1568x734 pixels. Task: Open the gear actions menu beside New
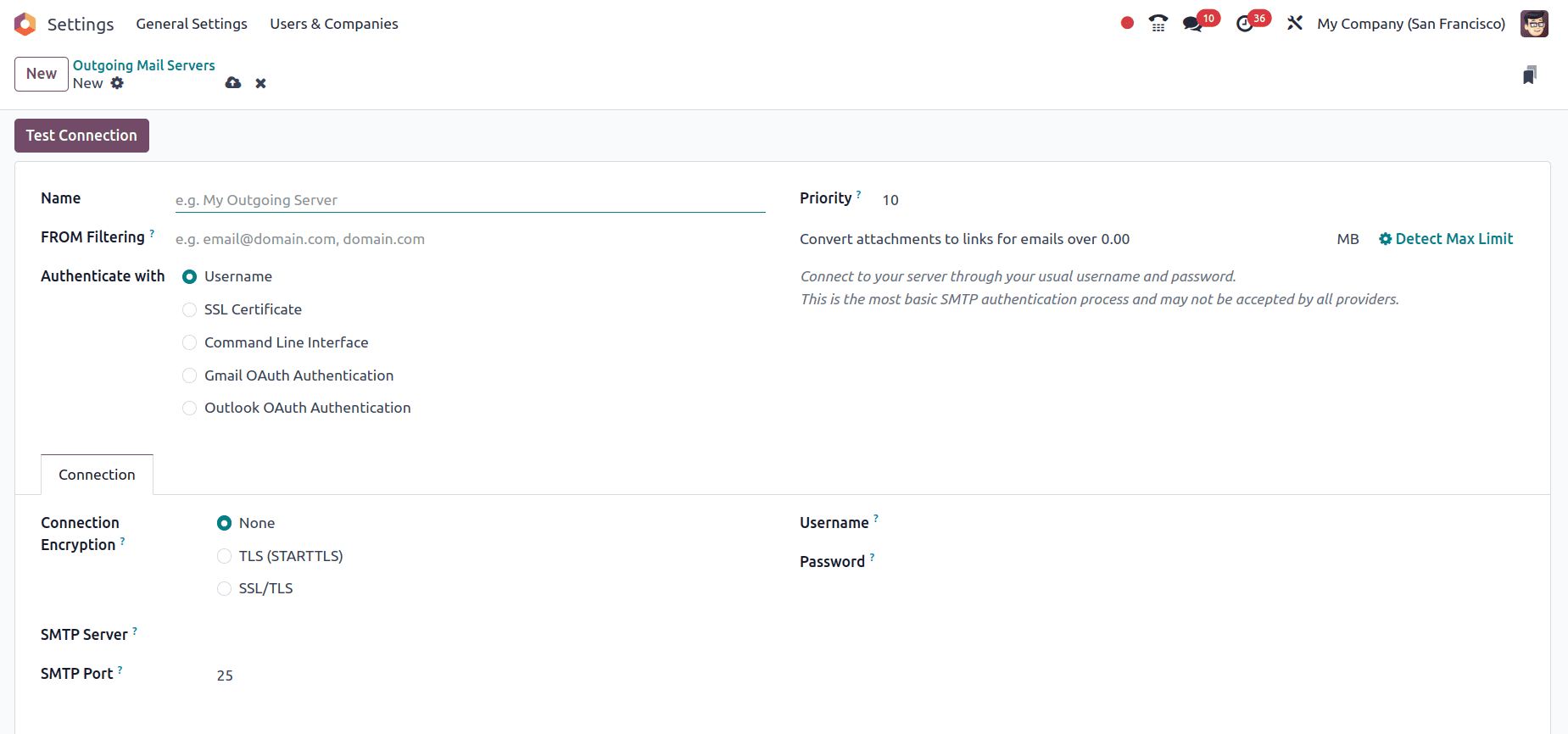(117, 83)
